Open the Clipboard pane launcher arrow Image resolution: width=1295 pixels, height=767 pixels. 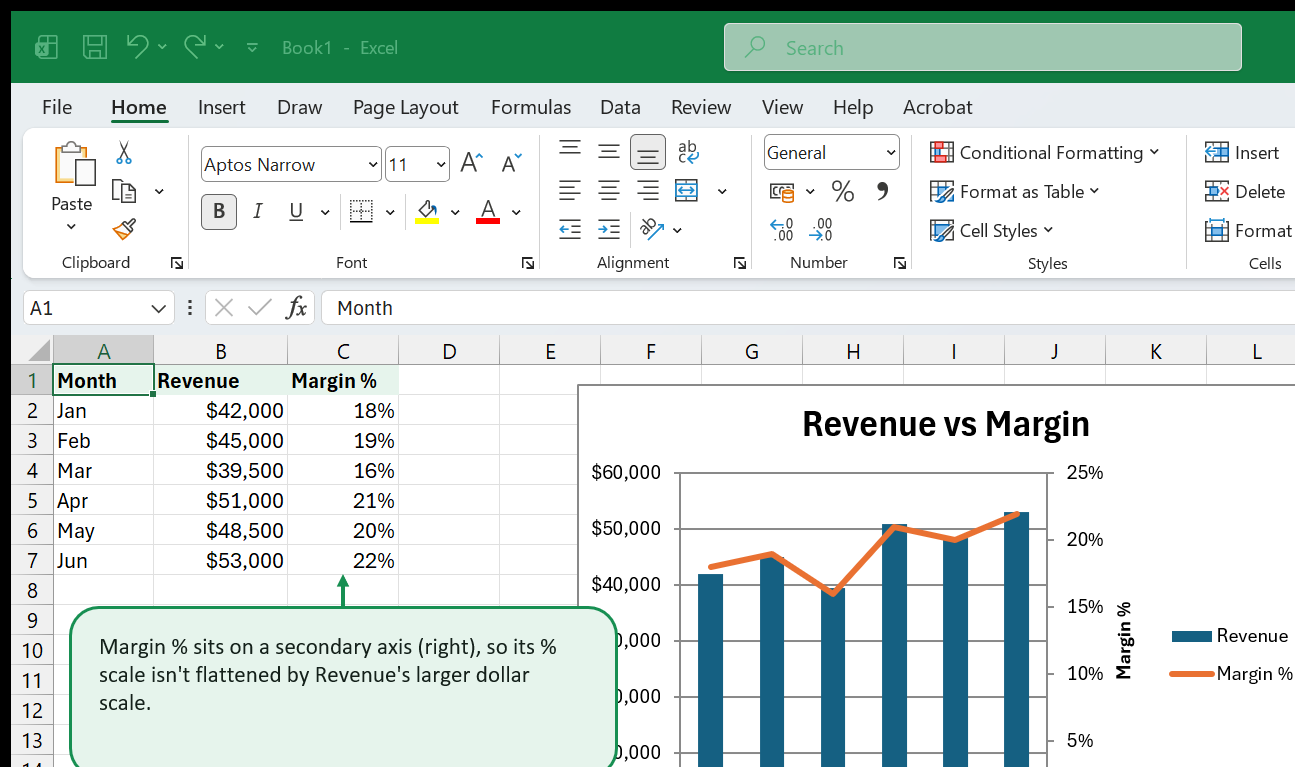177,263
